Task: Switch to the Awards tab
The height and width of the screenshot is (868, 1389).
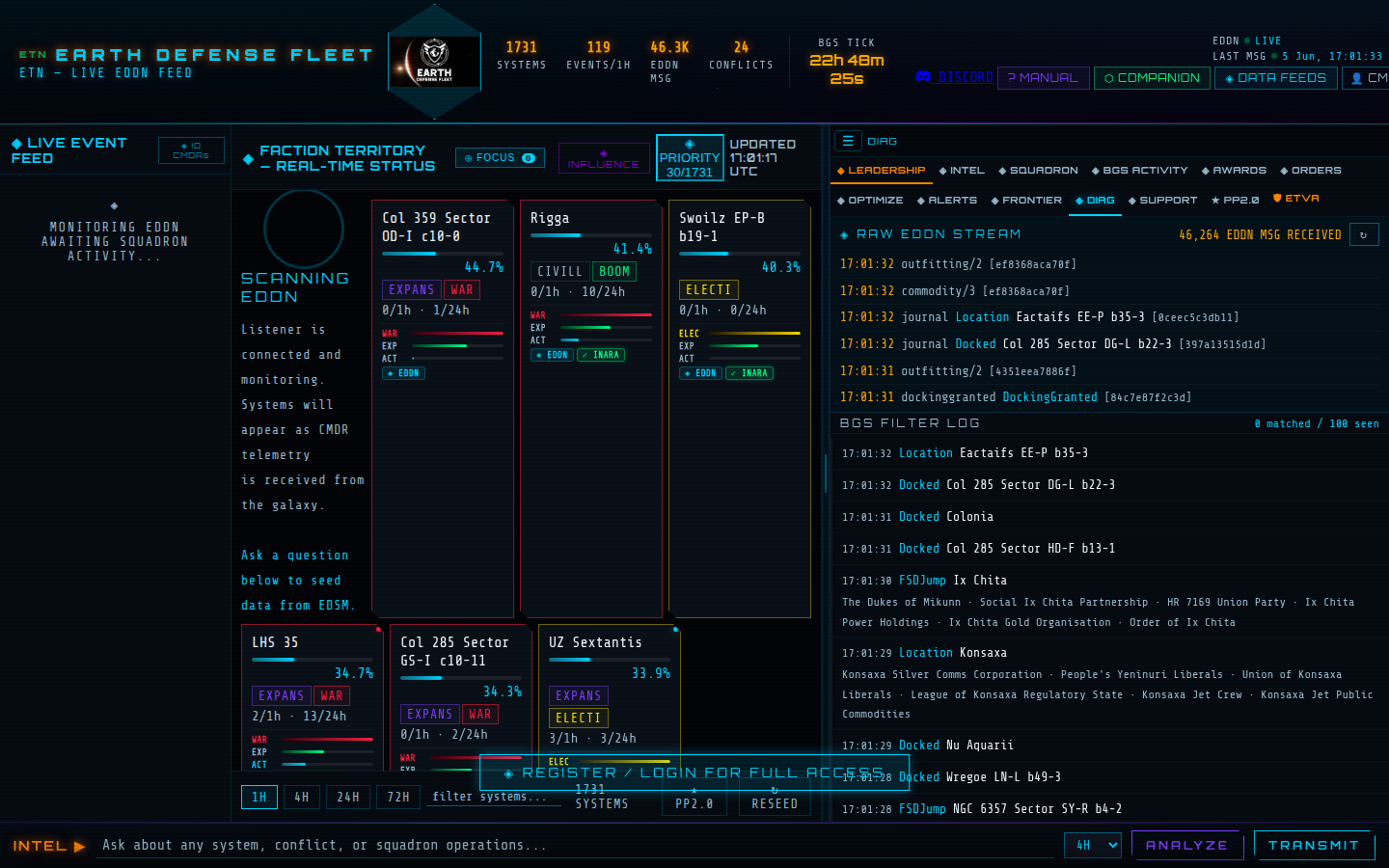Action: click(x=1234, y=171)
